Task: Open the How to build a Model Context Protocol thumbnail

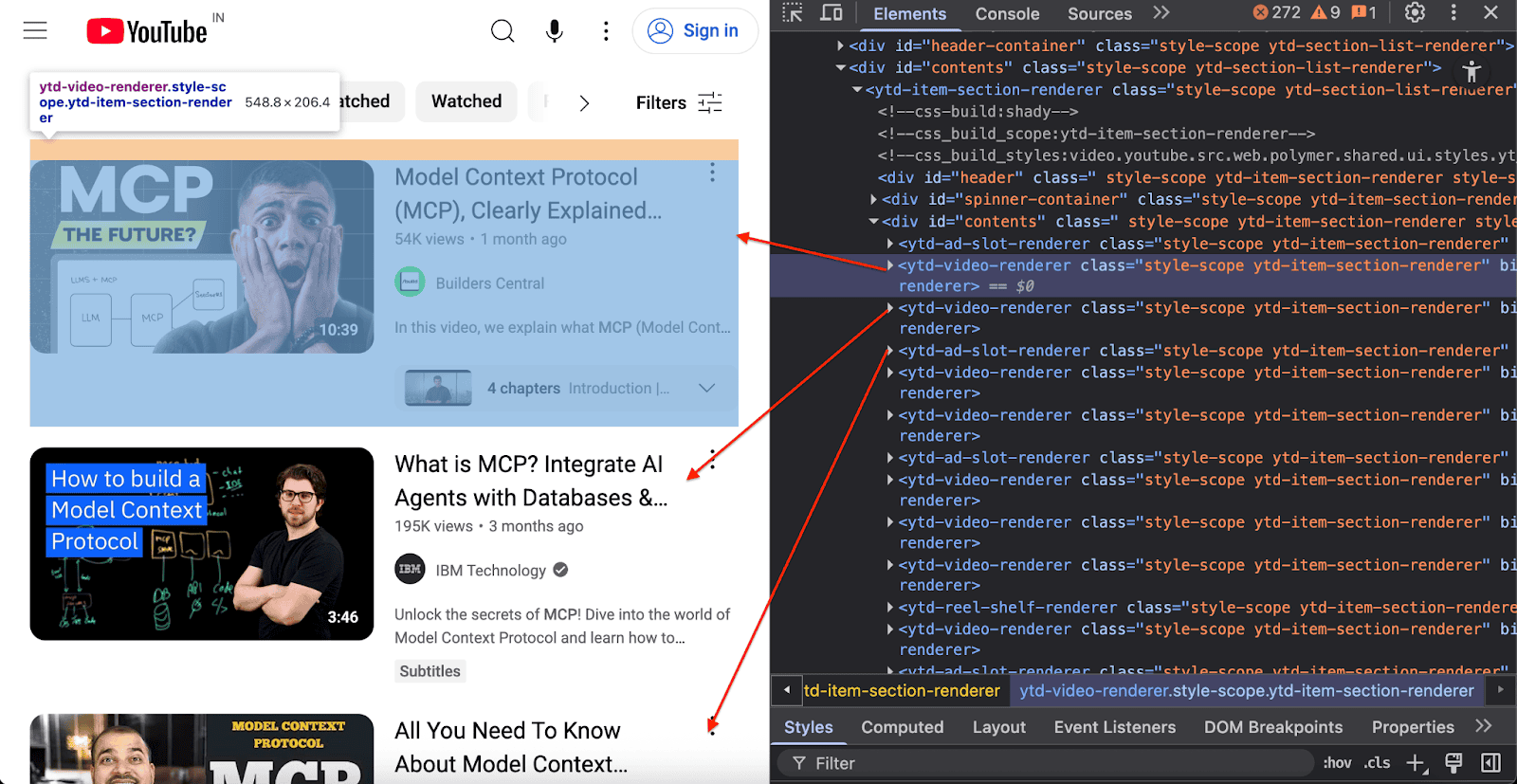Action: (x=202, y=544)
